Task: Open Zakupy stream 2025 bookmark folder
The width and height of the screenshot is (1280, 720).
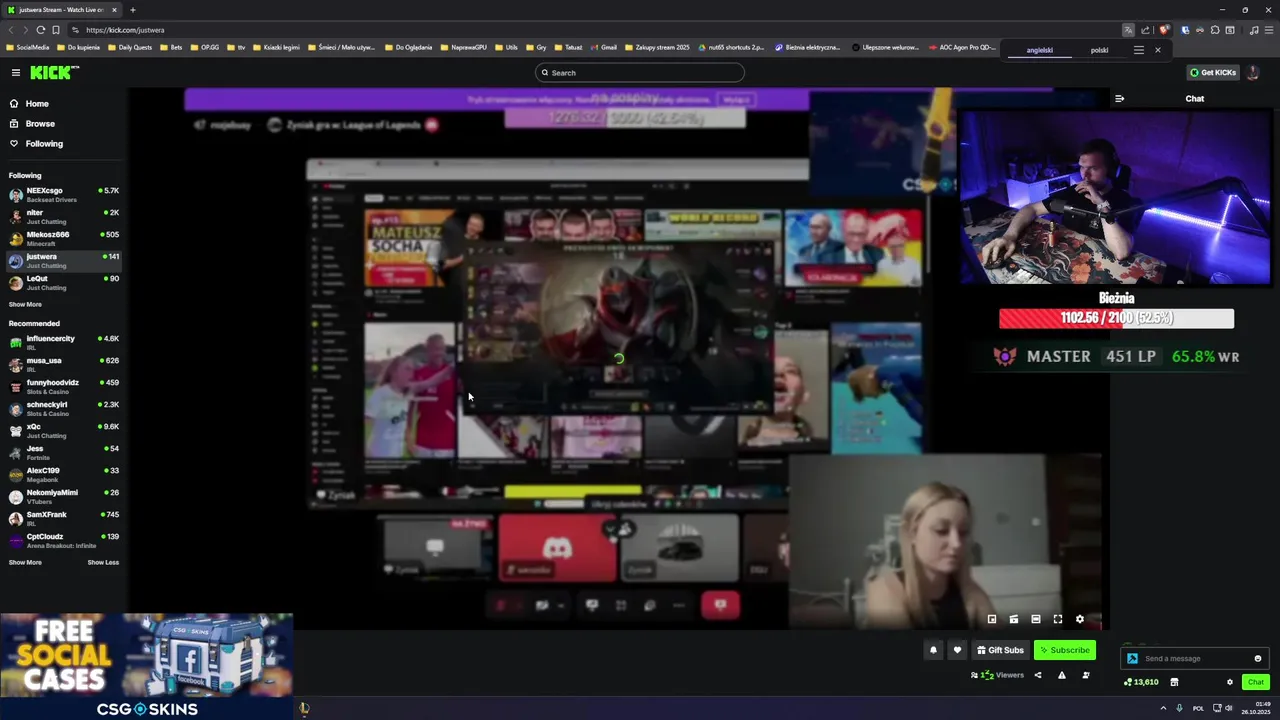Action: coord(656,47)
